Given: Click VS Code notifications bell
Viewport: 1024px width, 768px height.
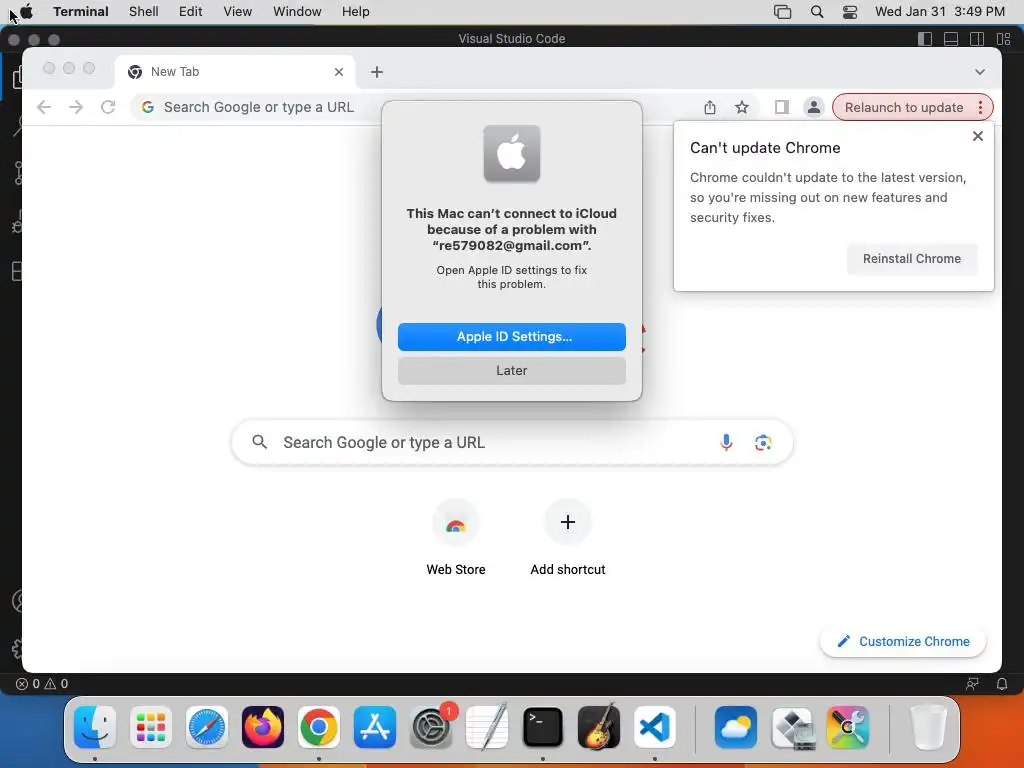Looking at the screenshot, I should point(1002,684).
